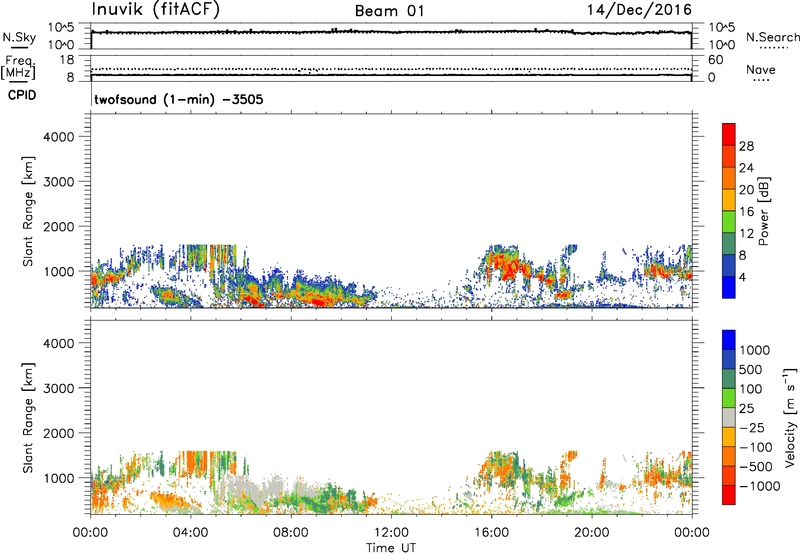800x554 pixels.
Task: Select the Freq. [MHz] axis label
Action: (x=18, y=67)
